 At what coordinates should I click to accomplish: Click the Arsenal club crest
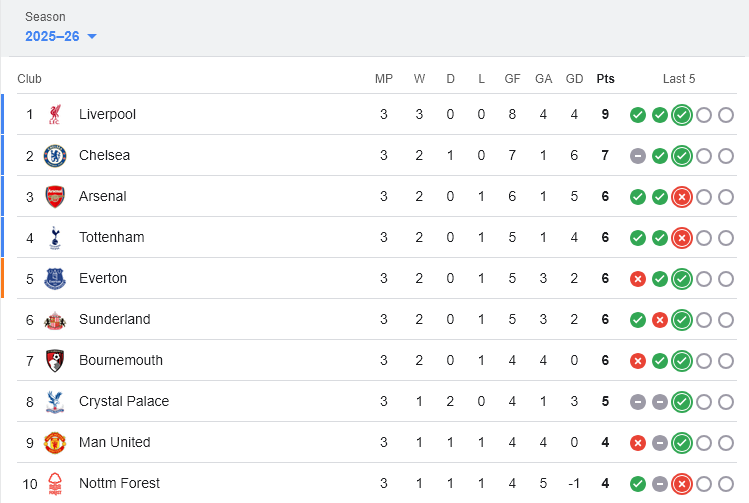click(x=54, y=197)
